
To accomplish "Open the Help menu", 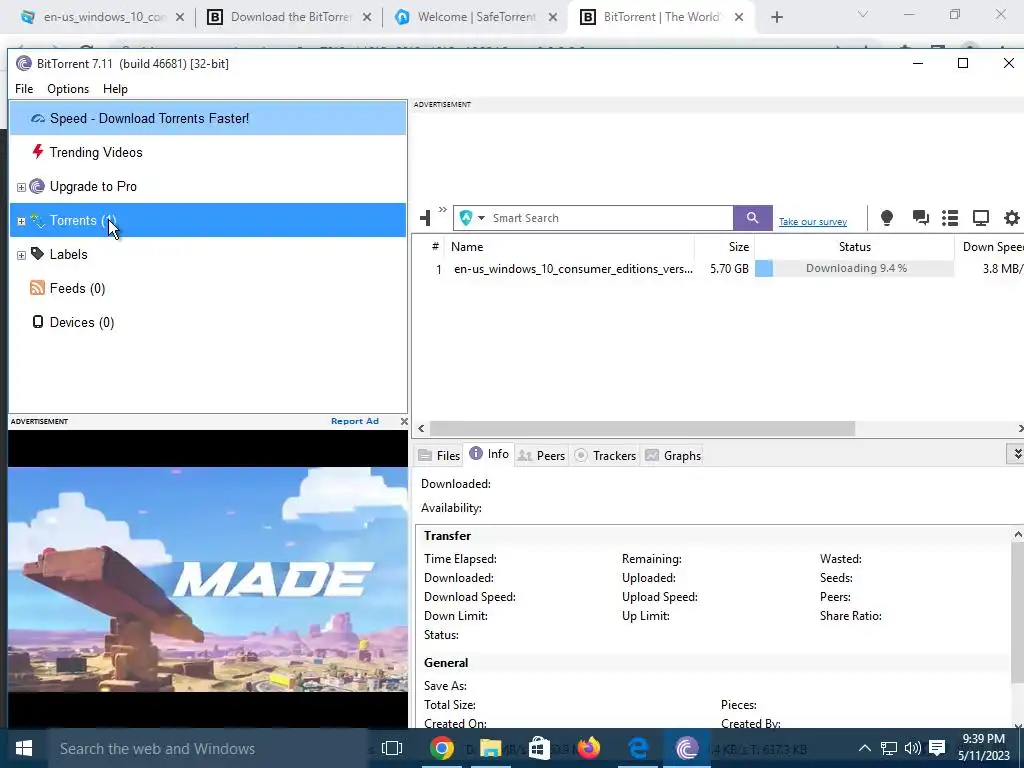I will click(x=115, y=89).
